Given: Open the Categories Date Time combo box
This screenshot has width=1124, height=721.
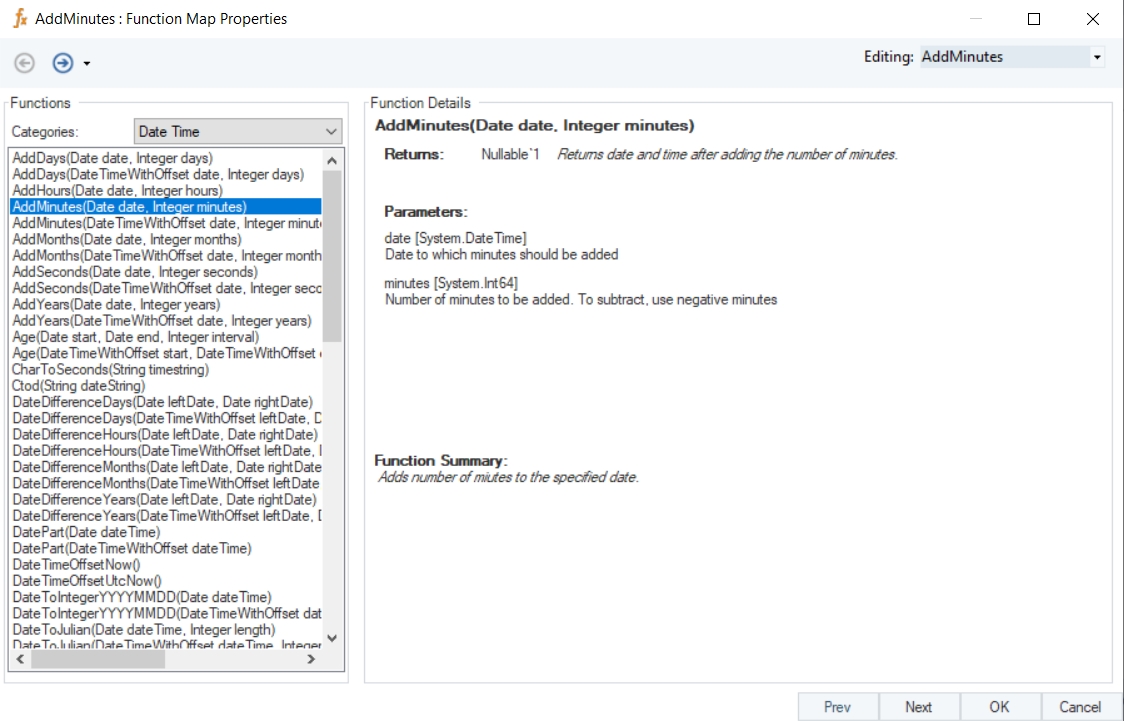Looking at the screenshot, I should pyautogui.click(x=238, y=131).
